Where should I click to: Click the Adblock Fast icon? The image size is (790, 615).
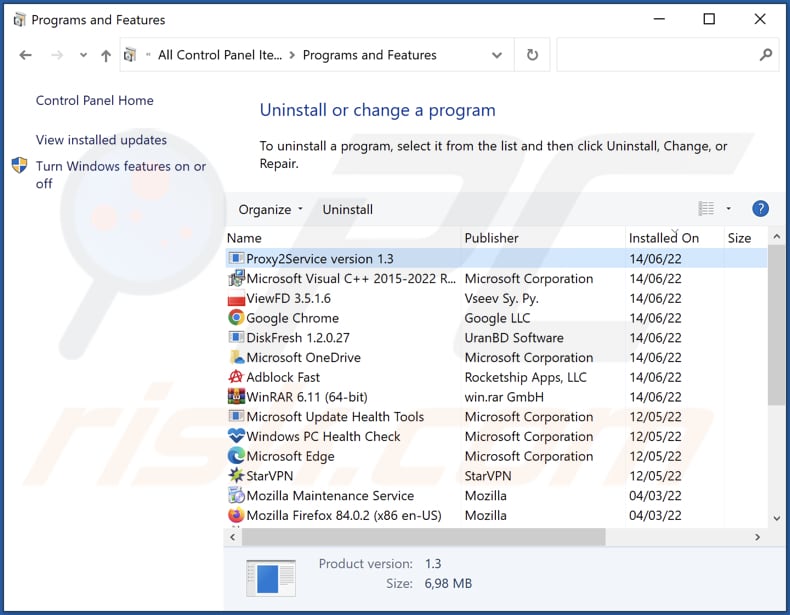[x=236, y=377]
